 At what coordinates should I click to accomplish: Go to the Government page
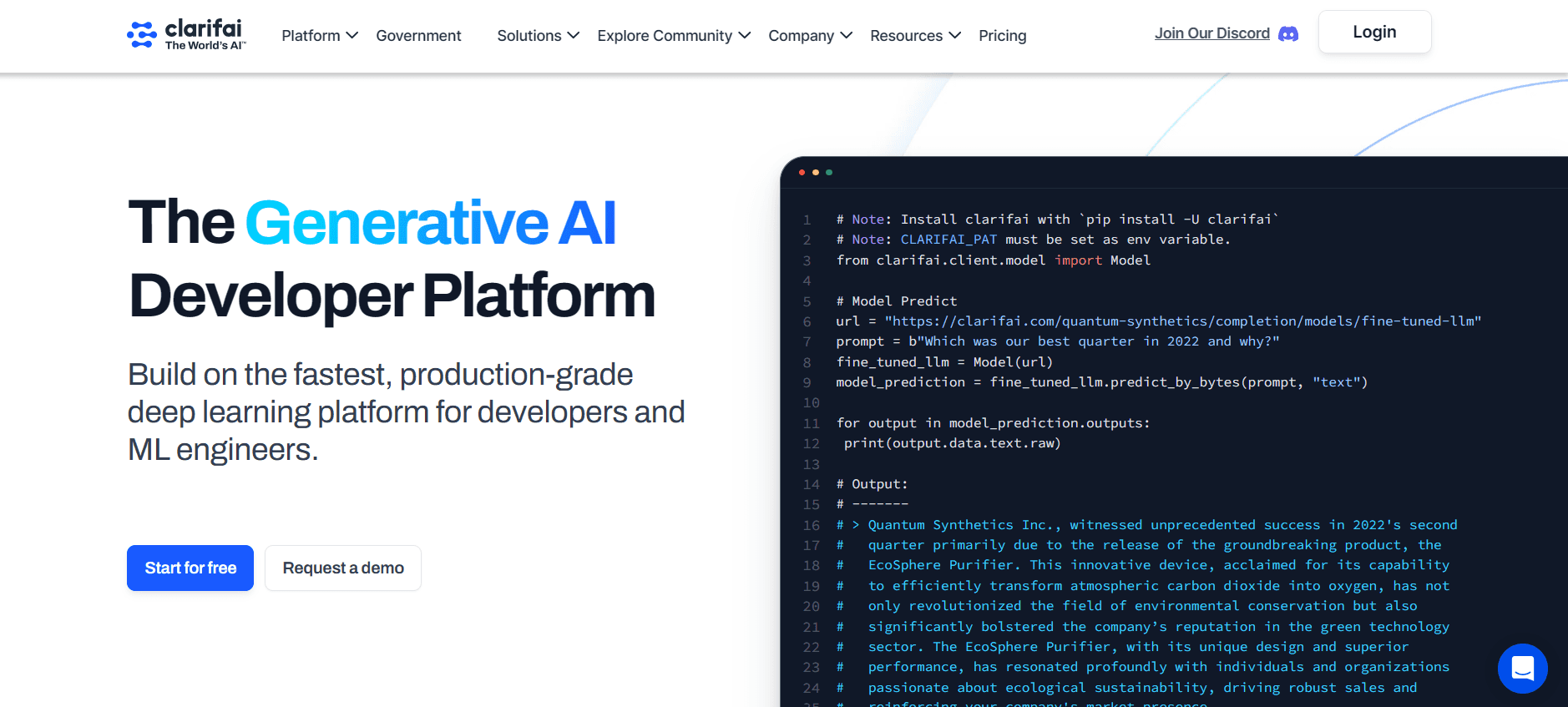(x=418, y=36)
